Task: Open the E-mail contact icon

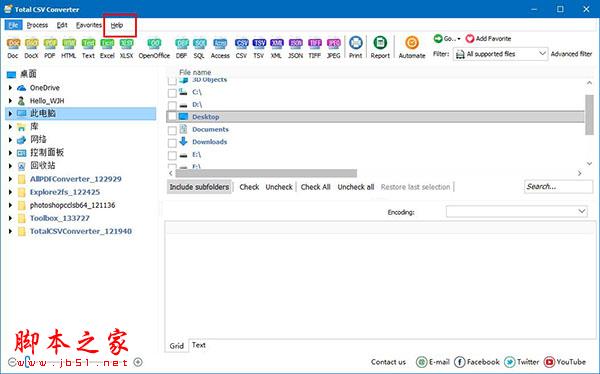Action: (x=421, y=362)
